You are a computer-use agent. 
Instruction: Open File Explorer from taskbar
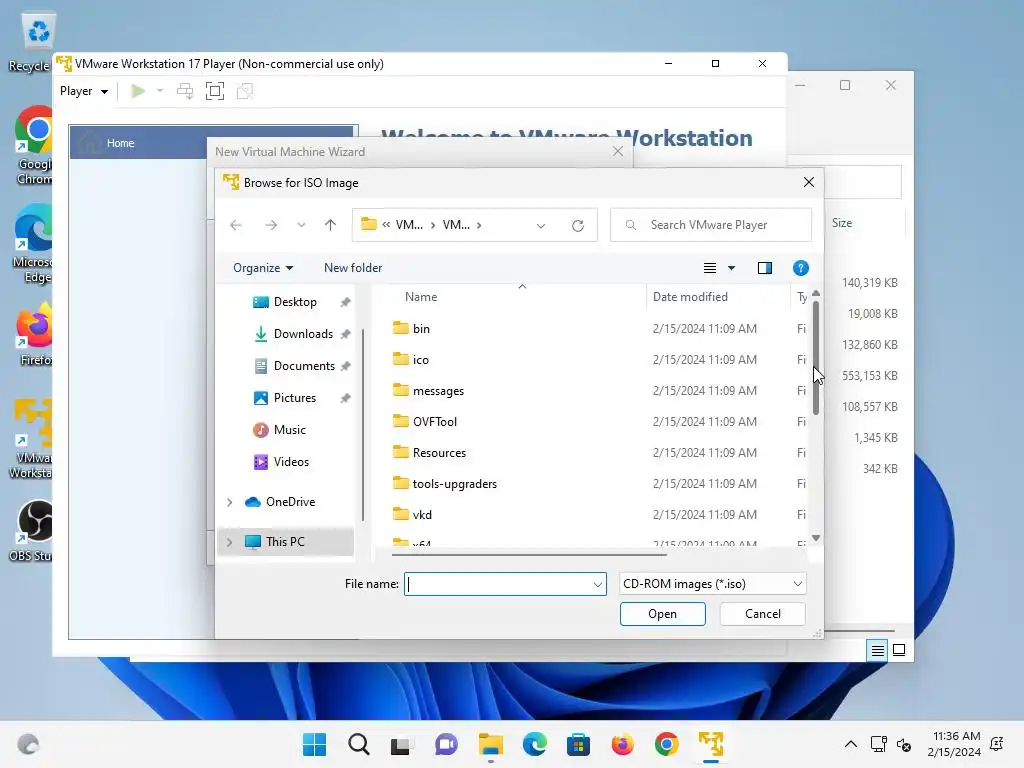click(490, 744)
